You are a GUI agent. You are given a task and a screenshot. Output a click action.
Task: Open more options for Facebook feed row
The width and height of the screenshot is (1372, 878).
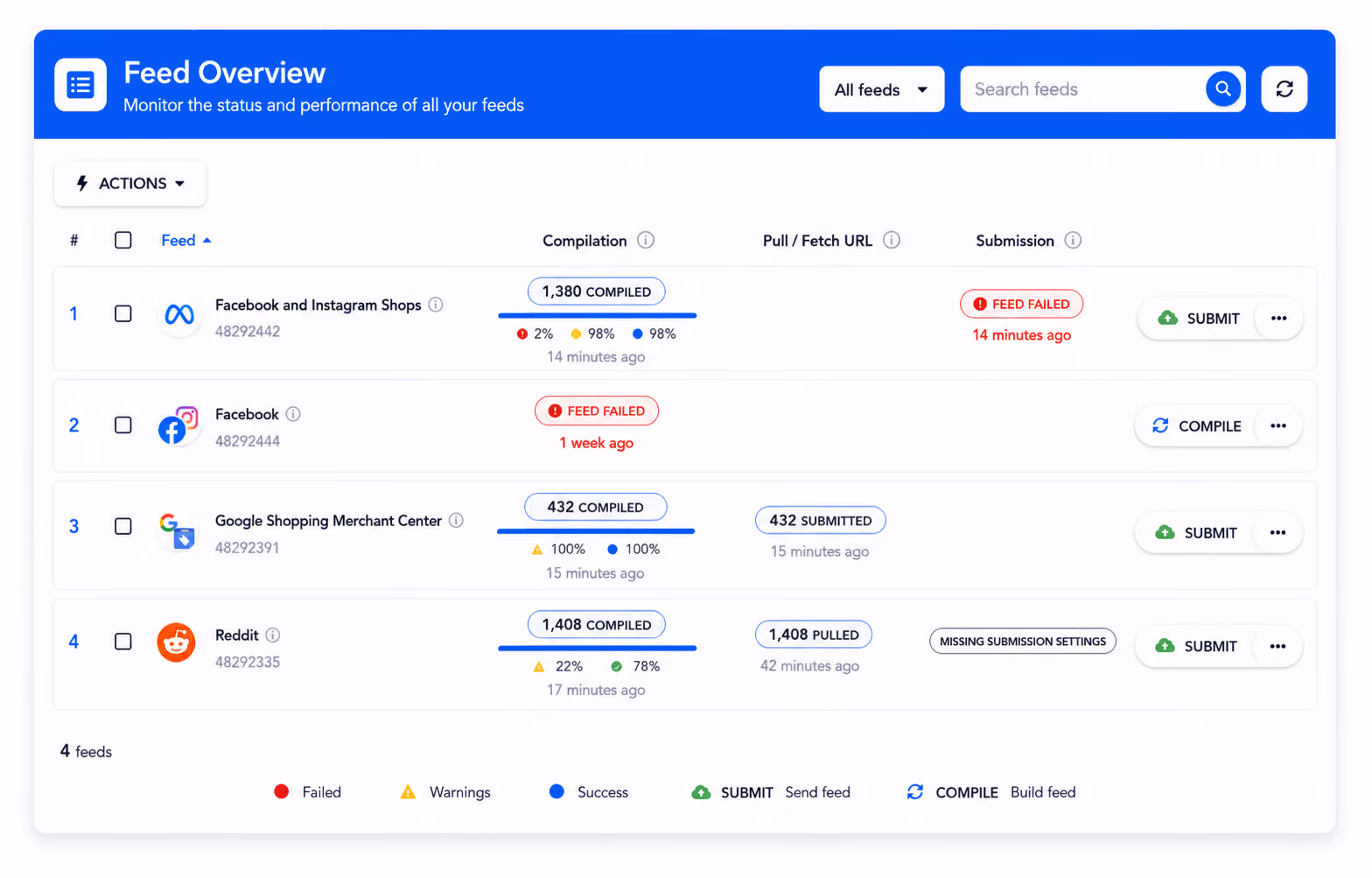1278,425
